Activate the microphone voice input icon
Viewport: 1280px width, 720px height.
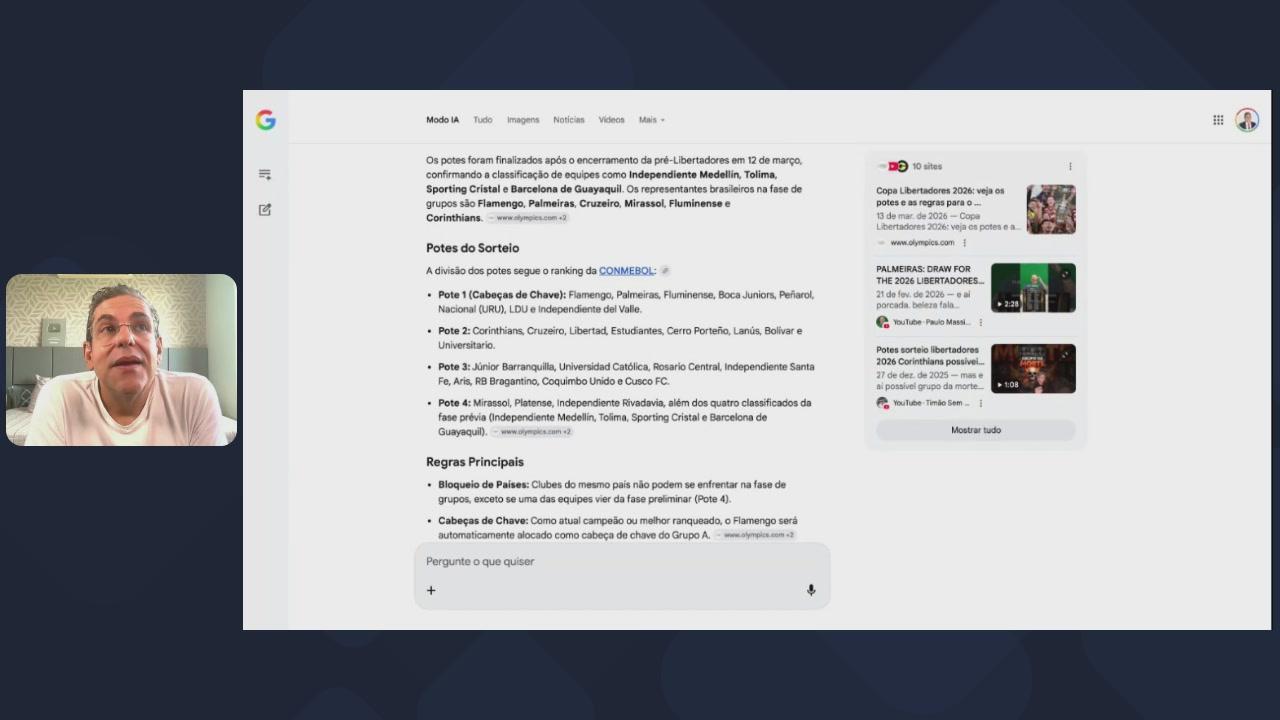(x=811, y=590)
